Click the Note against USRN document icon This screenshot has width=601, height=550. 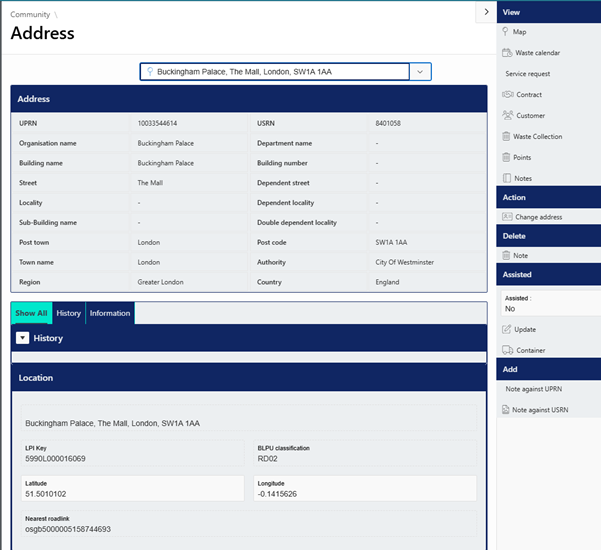[506, 409]
